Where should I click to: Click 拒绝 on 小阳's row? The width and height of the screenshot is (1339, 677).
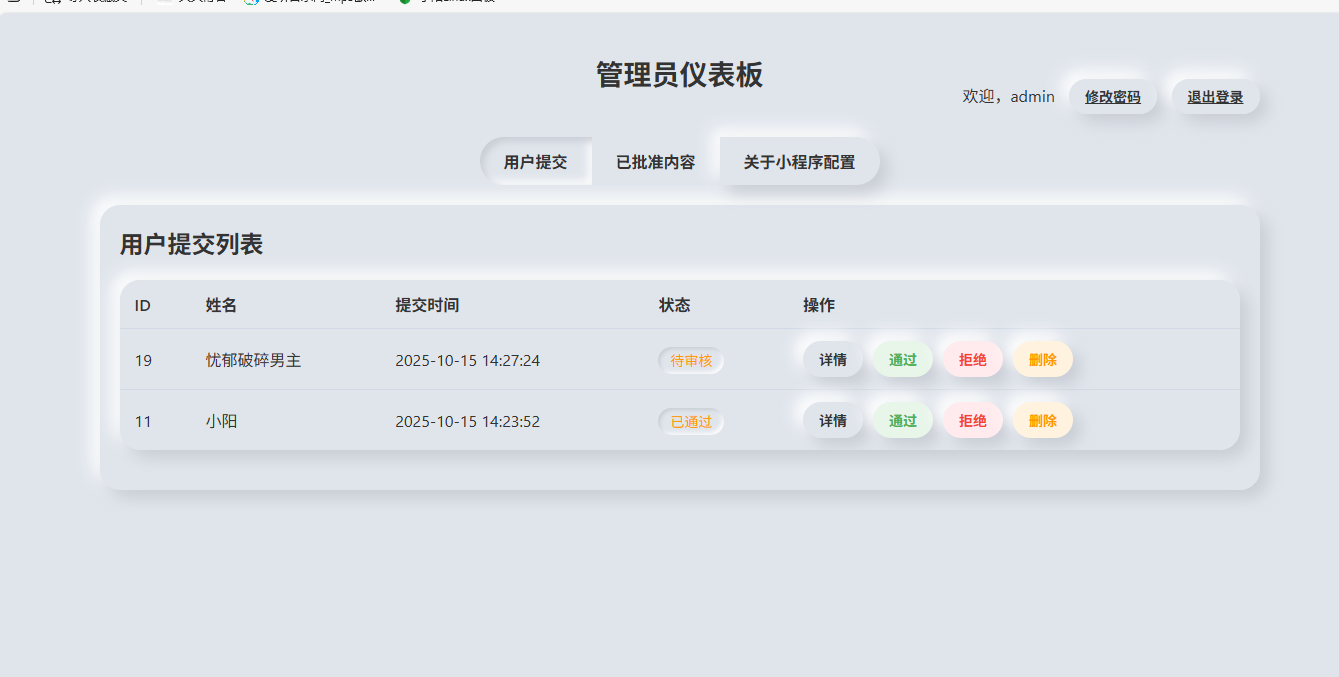(971, 420)
